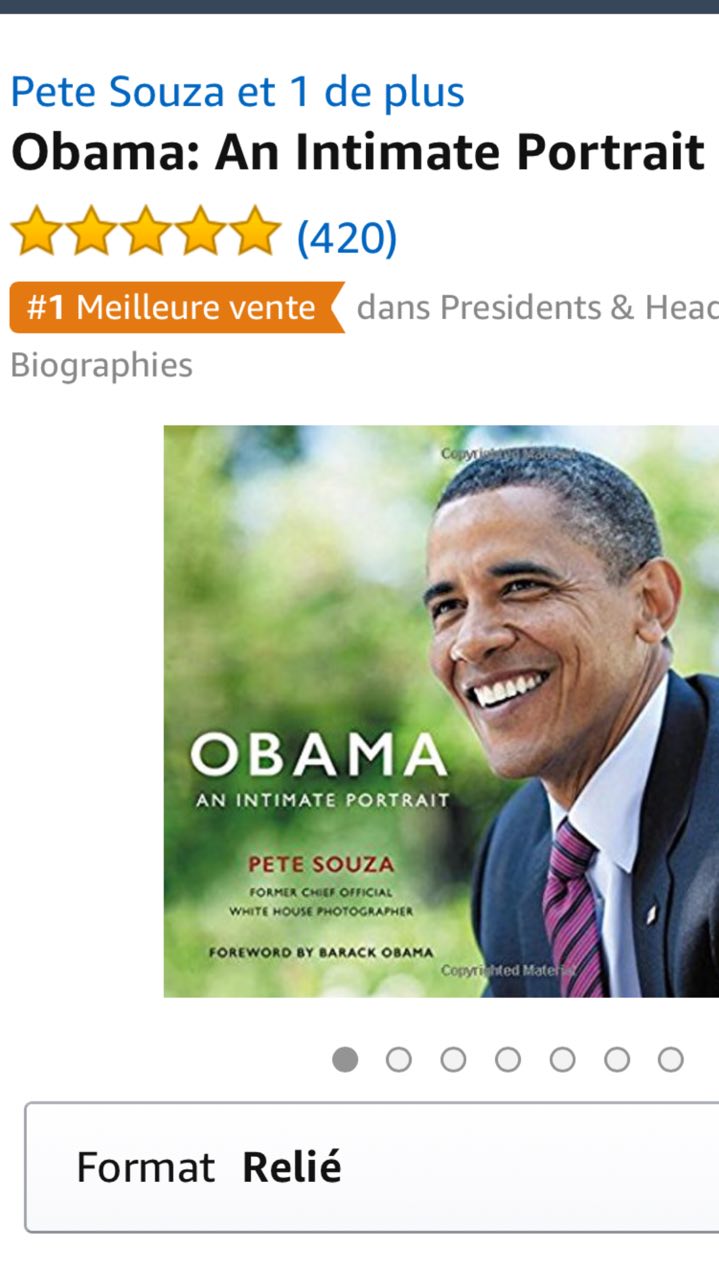719x1280 pixels.
Task: Open the Format Relié selector
Action: tap(371, 1167)
